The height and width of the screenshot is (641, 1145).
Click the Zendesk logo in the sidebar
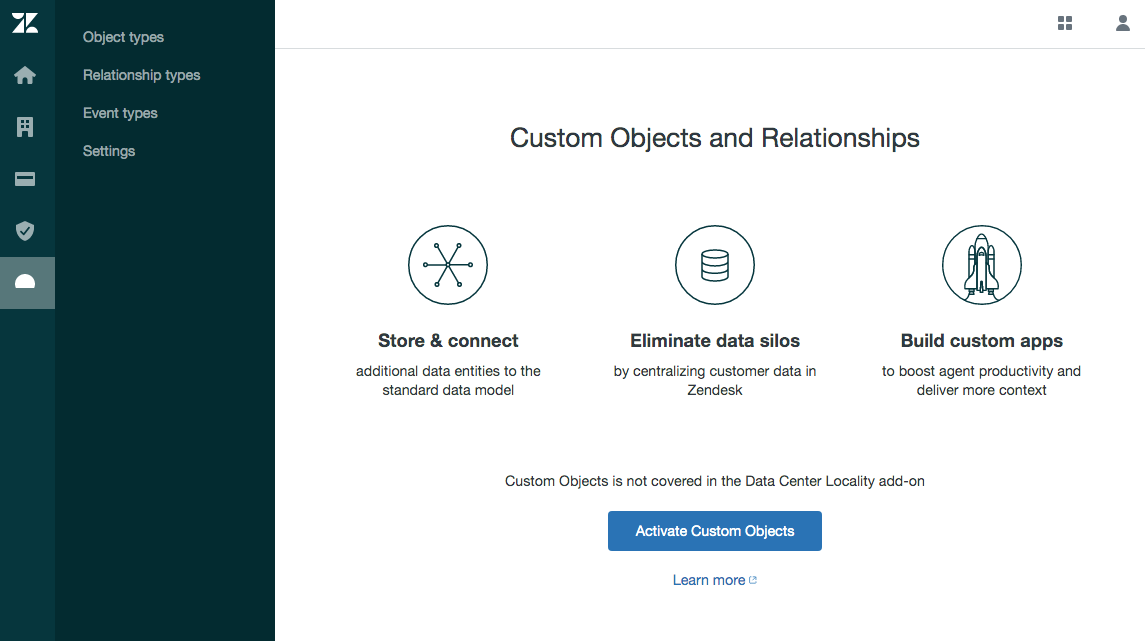click(x=26, y=24)
